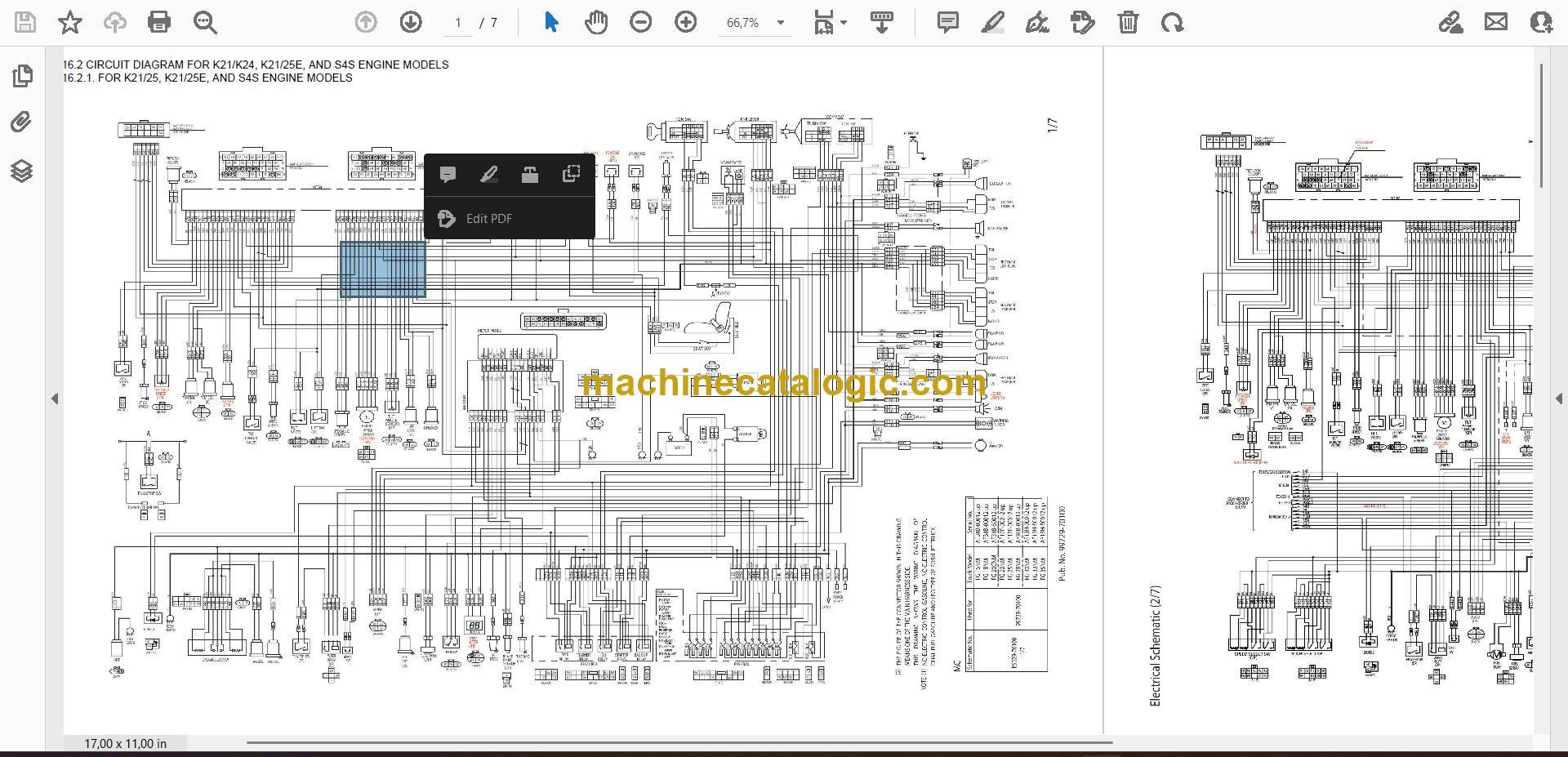Delete with the trash can icon
Screen dimensions: 1568x757
1128,22
